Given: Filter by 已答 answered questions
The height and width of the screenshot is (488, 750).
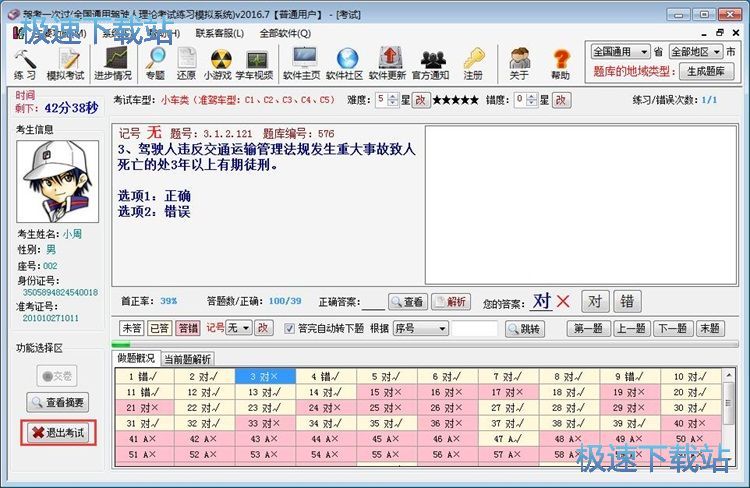Looking at the screenshot, I should 160,328.
